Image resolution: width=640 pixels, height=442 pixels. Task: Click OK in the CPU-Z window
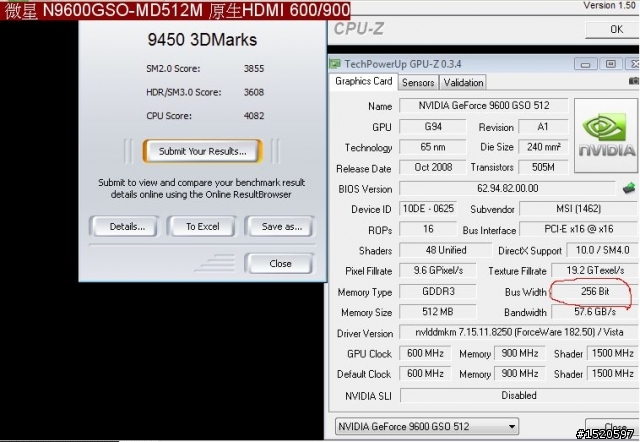613,29
